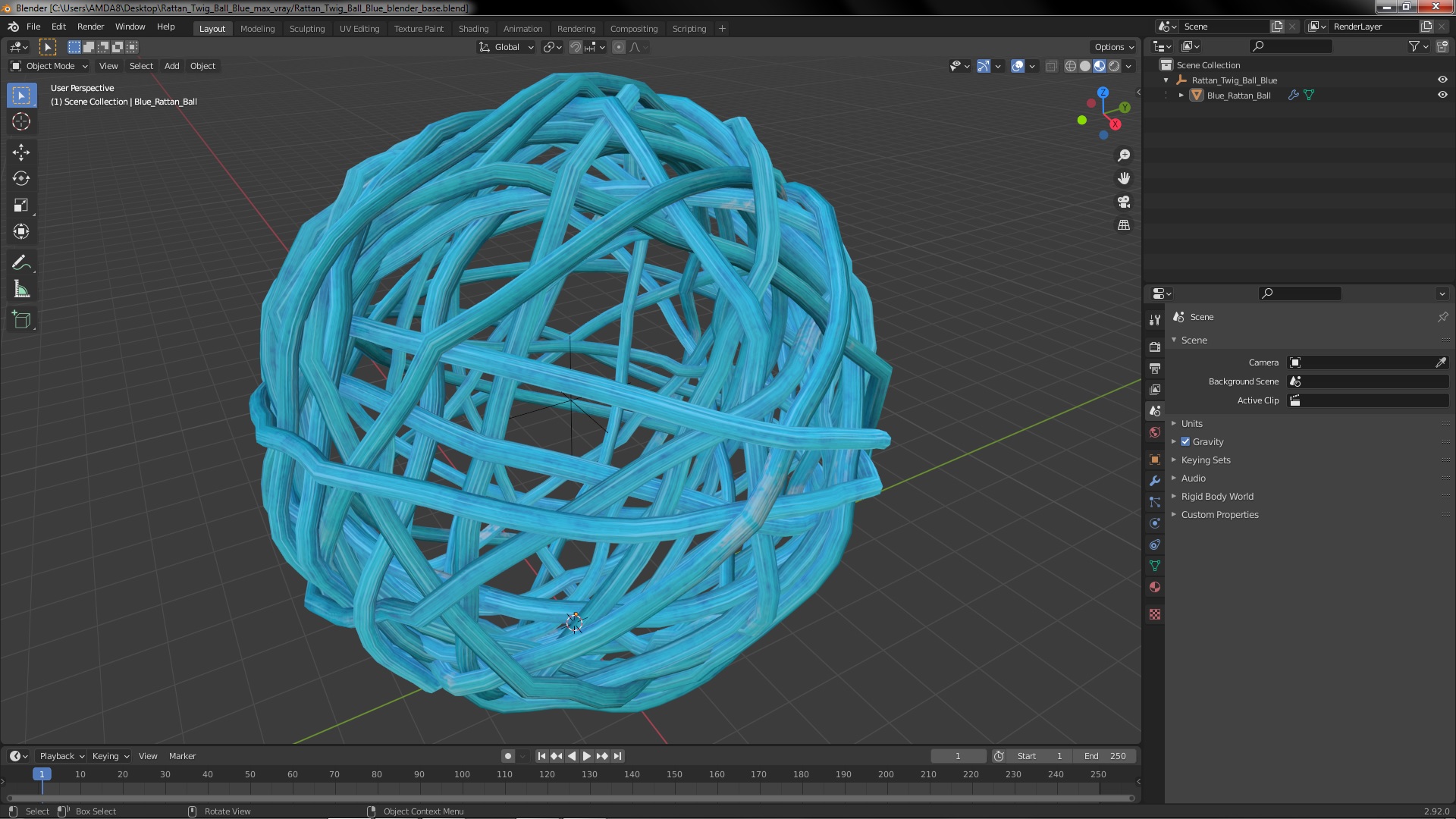Hide the Blue_Rattan_Ball object in viewport
Screen dimensions: 1456x819
pos(1442,95)
